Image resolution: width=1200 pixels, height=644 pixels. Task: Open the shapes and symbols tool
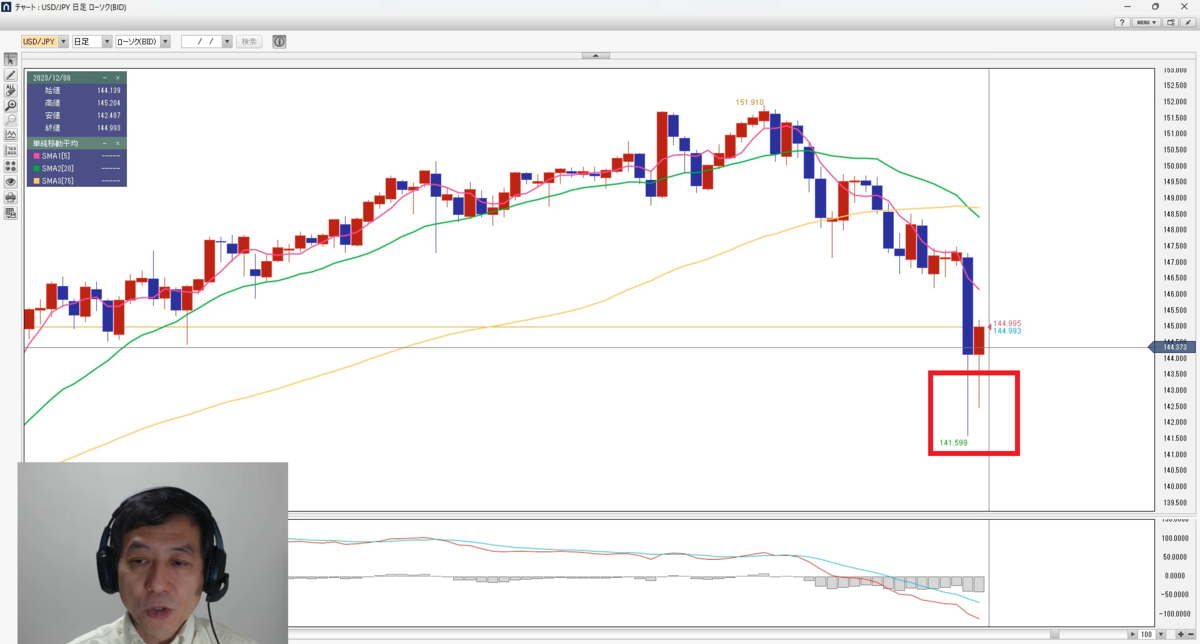[10, 166]
